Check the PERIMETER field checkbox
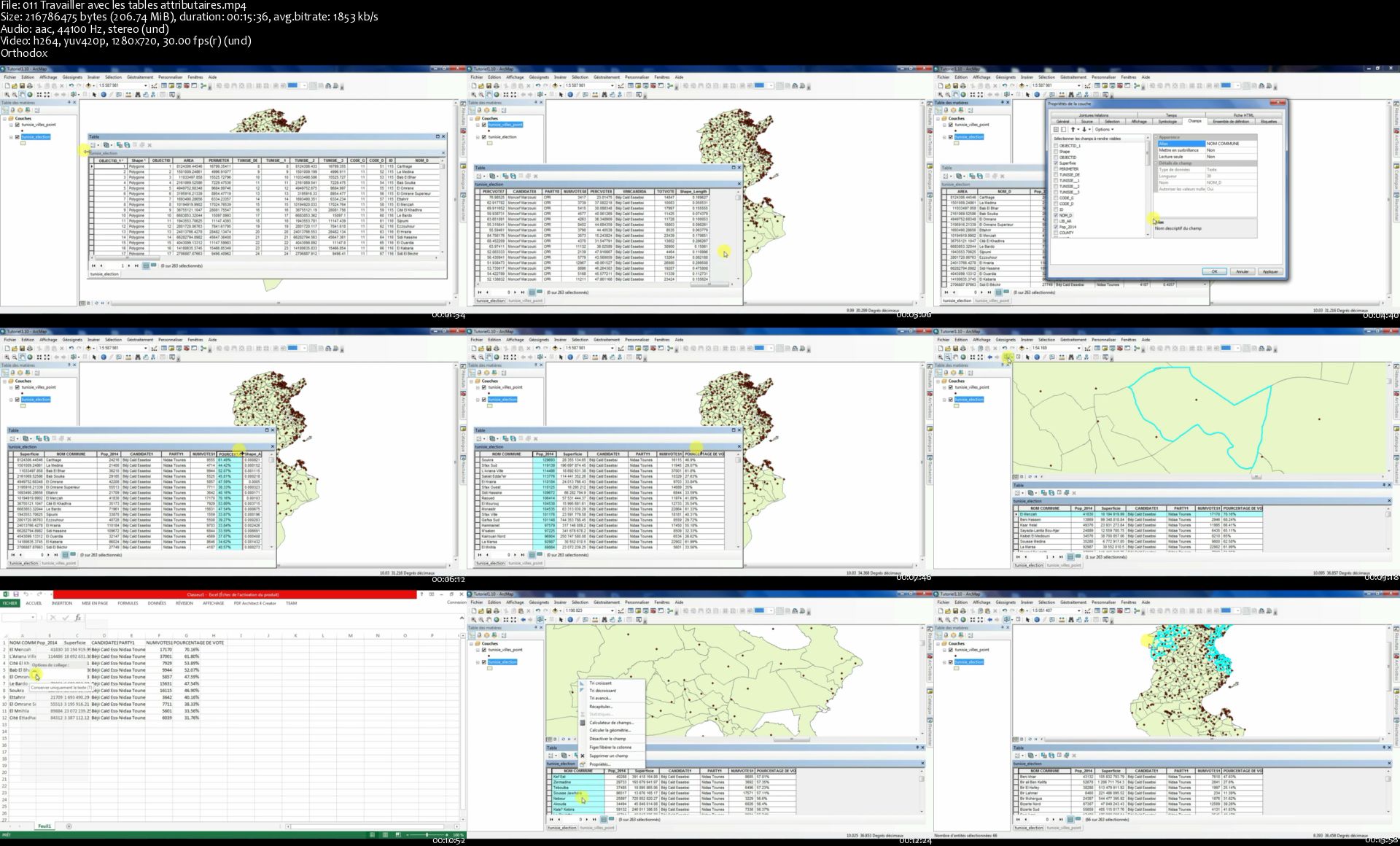This screenshot has width=1400, height=846. tap(1056, 169)
